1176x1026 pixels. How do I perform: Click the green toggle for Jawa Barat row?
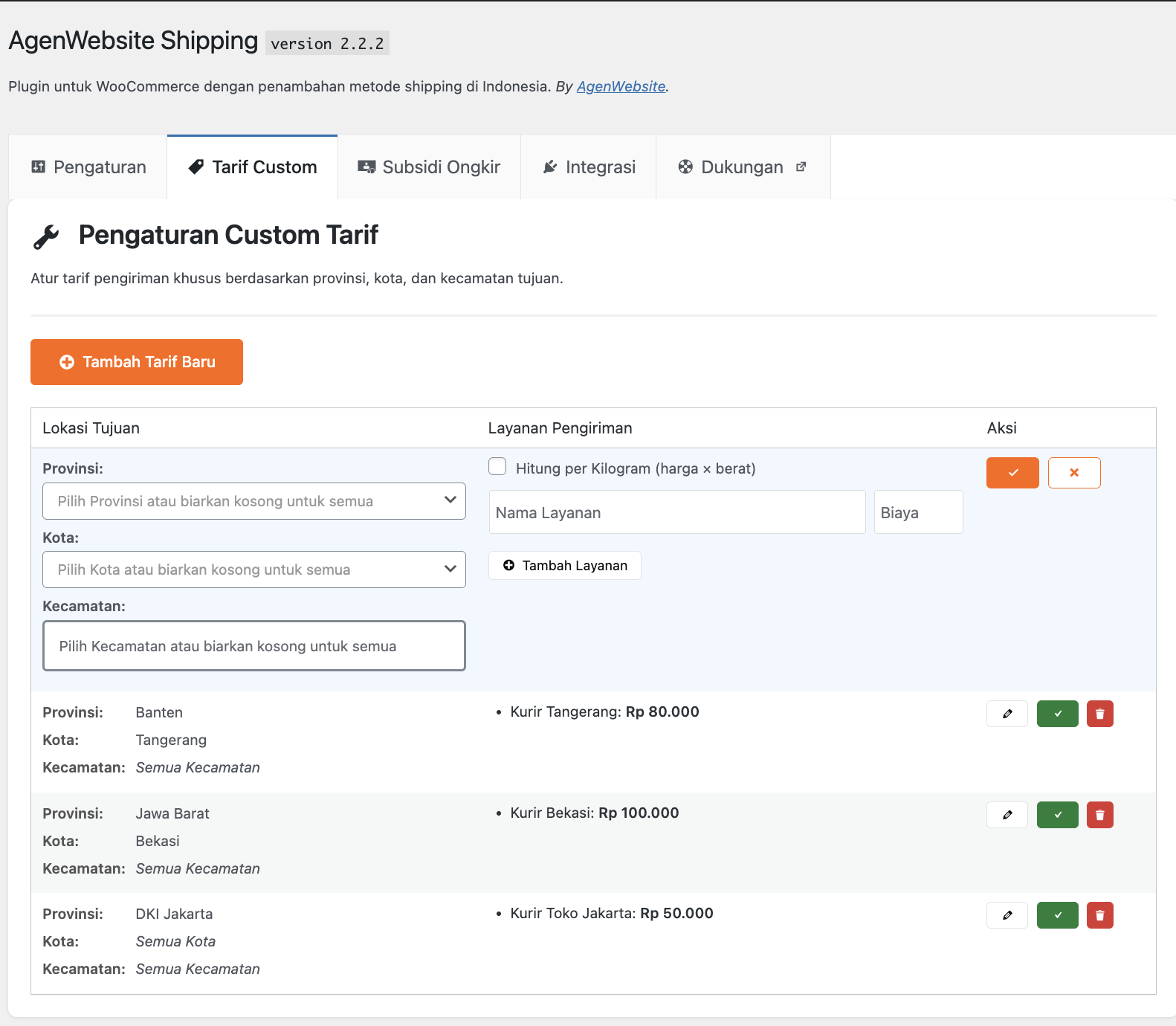coord(1057,815)
